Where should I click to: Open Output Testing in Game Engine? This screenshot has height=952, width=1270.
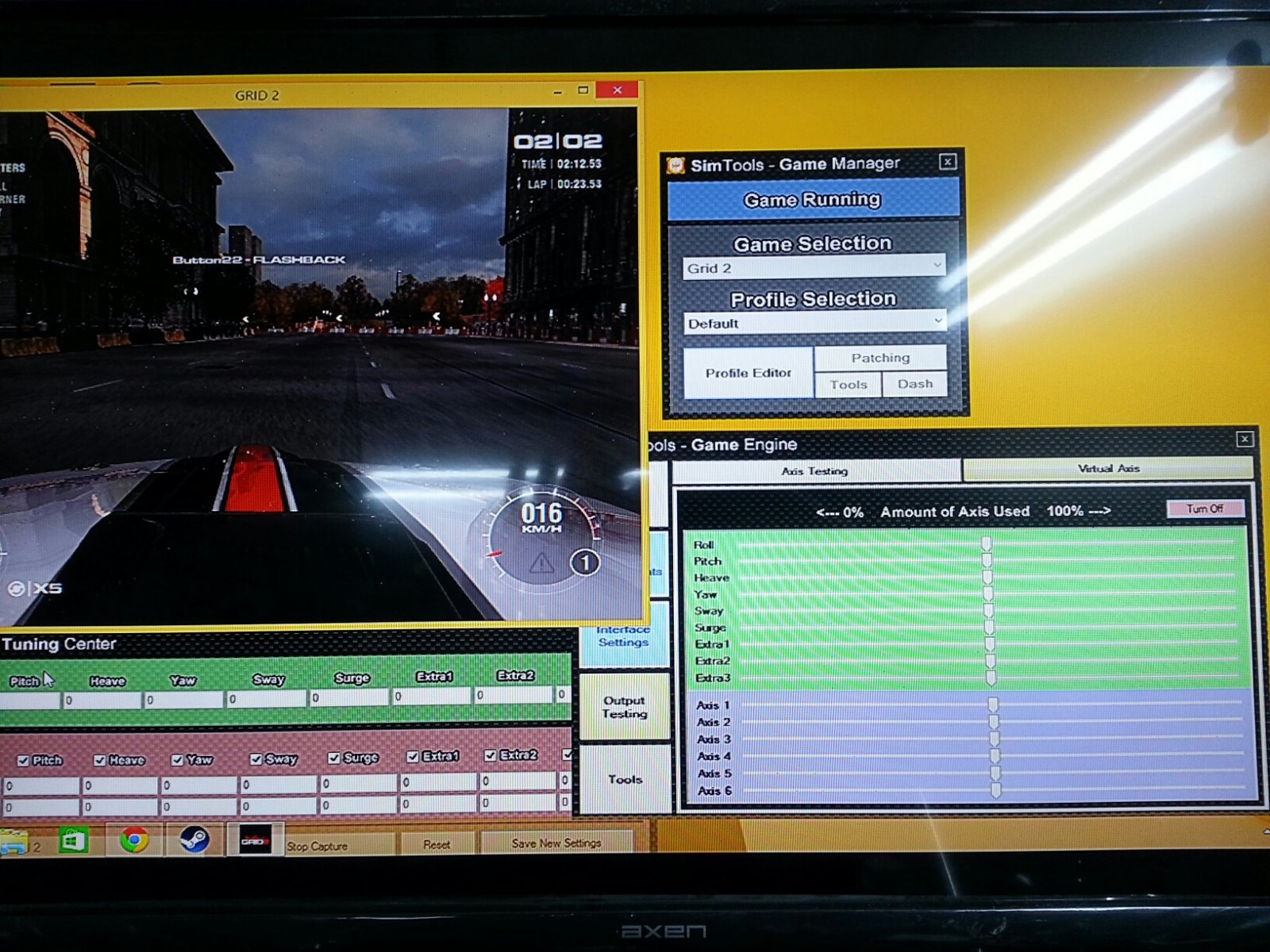pos(625,707)
